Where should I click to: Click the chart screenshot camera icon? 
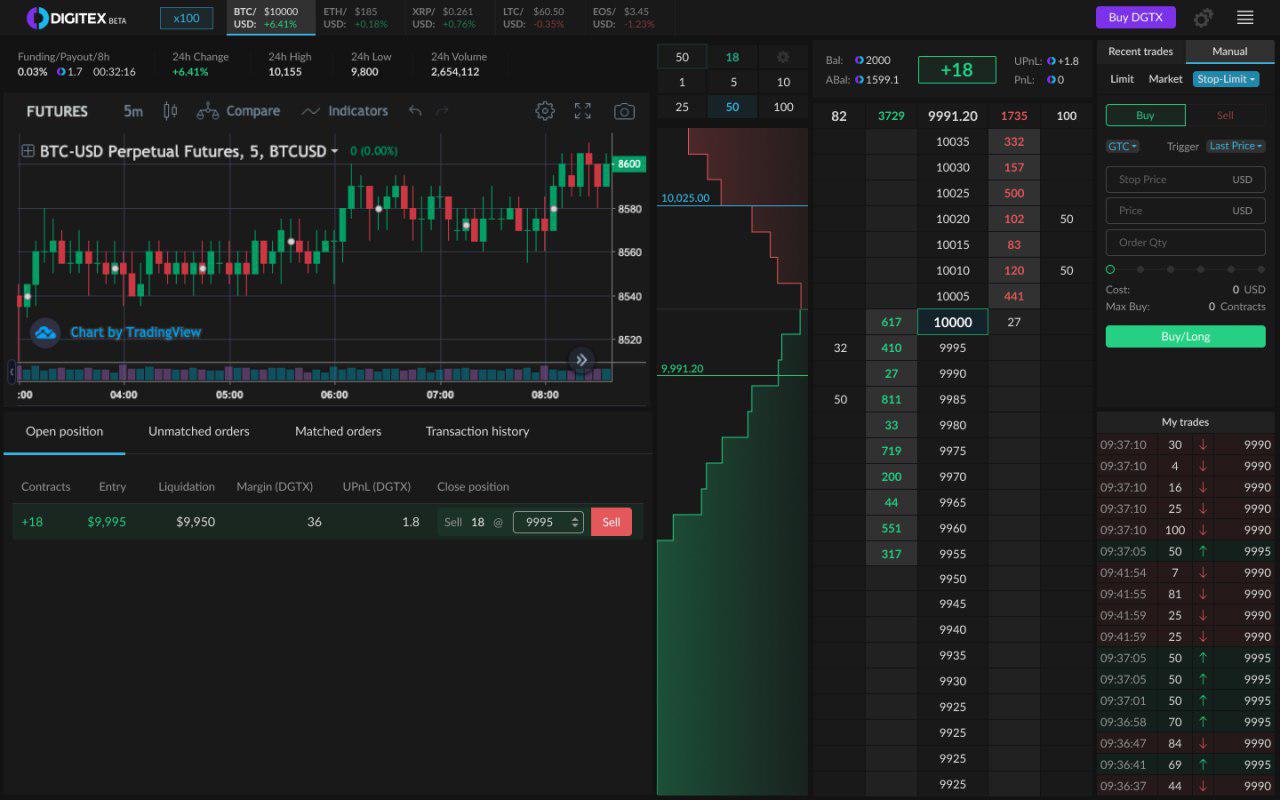pos(624,111)
